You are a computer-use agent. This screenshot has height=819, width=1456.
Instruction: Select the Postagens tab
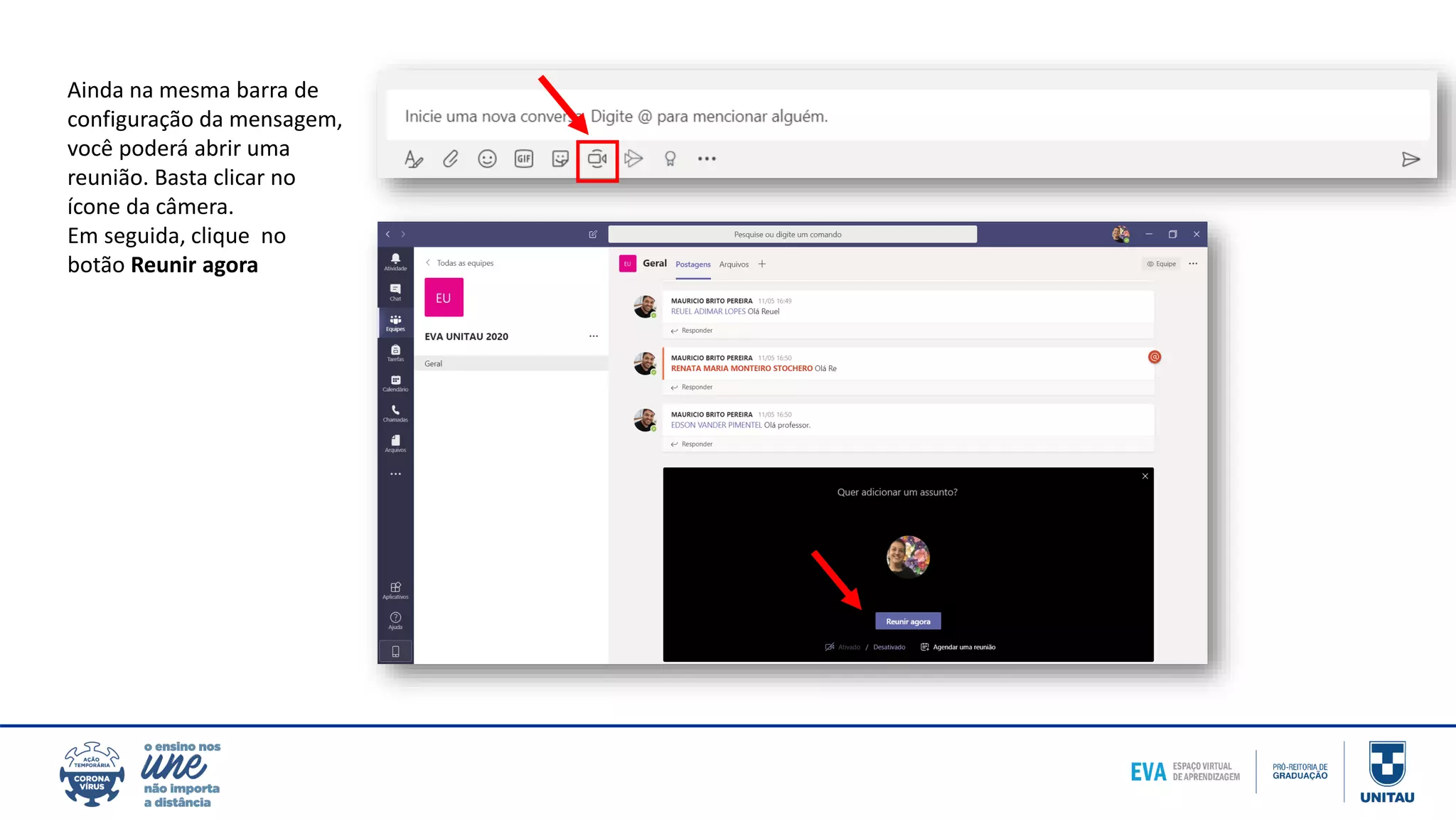point(692,264)
